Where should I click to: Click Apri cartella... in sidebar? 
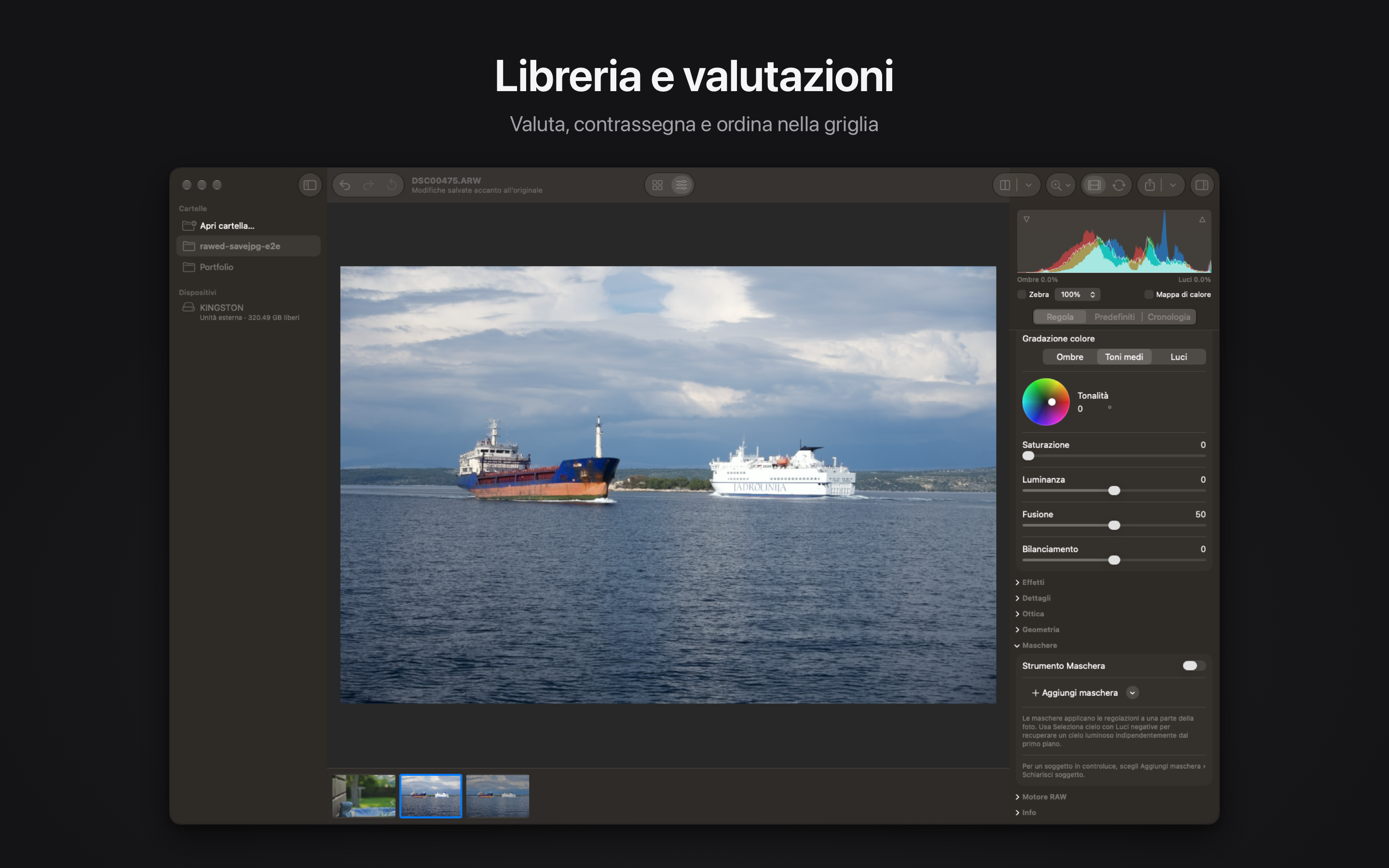point(248,226)
